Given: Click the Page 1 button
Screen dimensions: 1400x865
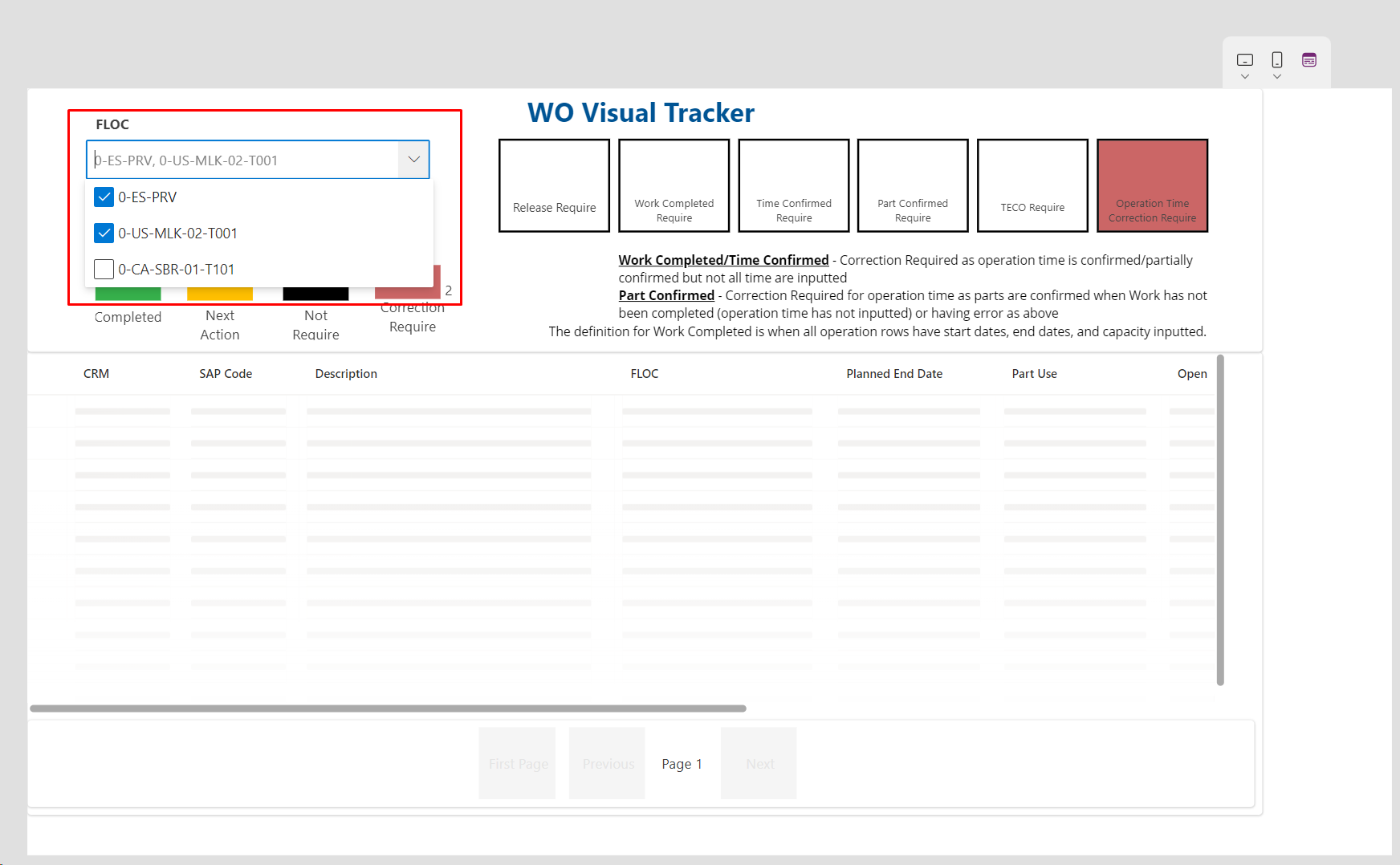Looking at the screenshot, I should coord(682,763).
